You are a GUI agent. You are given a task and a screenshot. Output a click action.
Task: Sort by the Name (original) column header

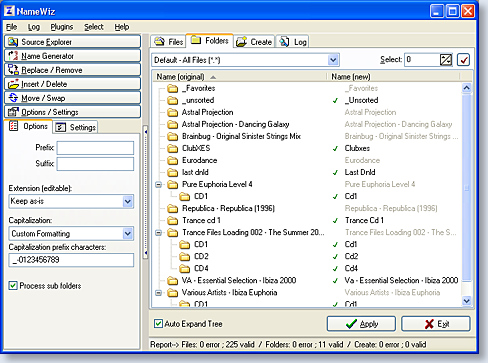click(239, 77)
